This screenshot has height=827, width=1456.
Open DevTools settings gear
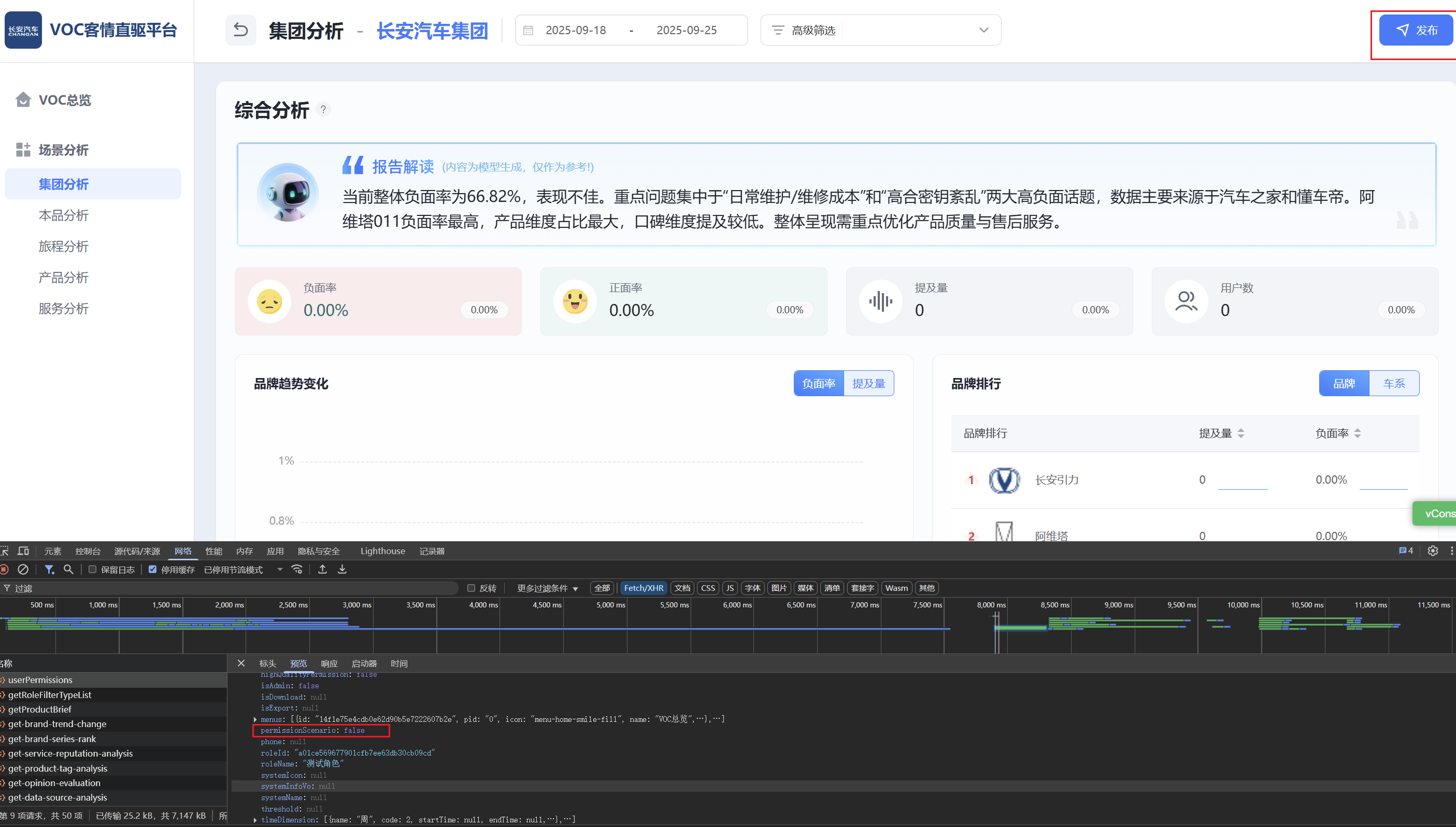pyautogui.click(x=1432, y=550)
